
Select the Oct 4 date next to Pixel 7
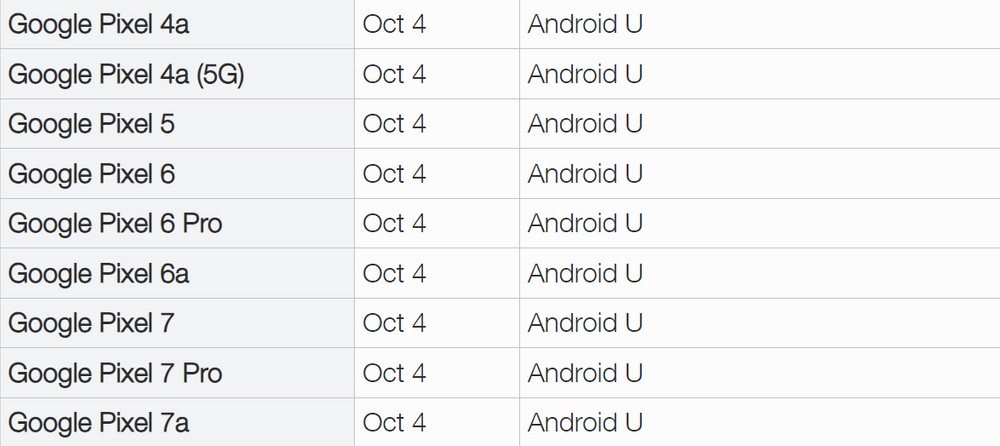pyautogui.click(x=394, y=323)
